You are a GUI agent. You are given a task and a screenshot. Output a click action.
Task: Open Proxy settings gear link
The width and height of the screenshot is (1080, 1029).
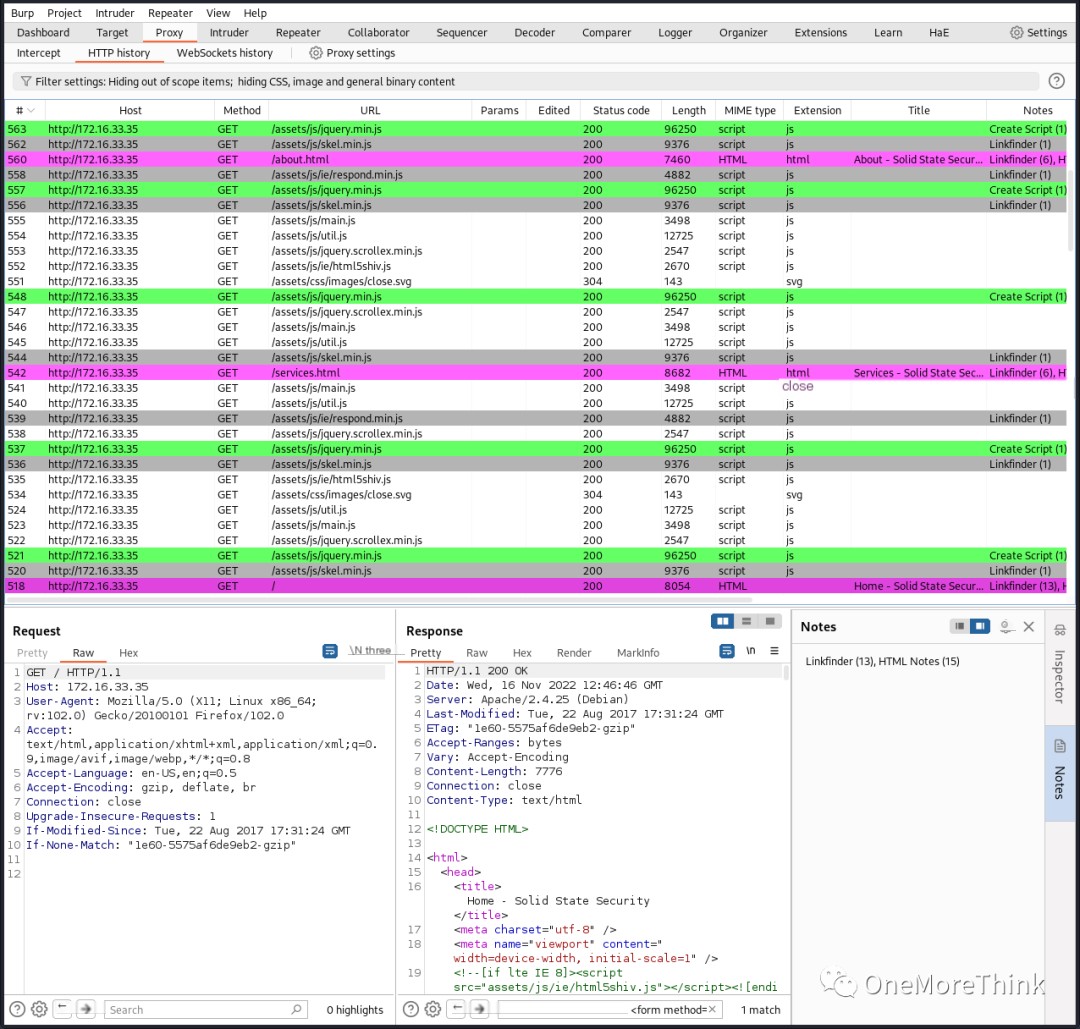tap(352, 53)
